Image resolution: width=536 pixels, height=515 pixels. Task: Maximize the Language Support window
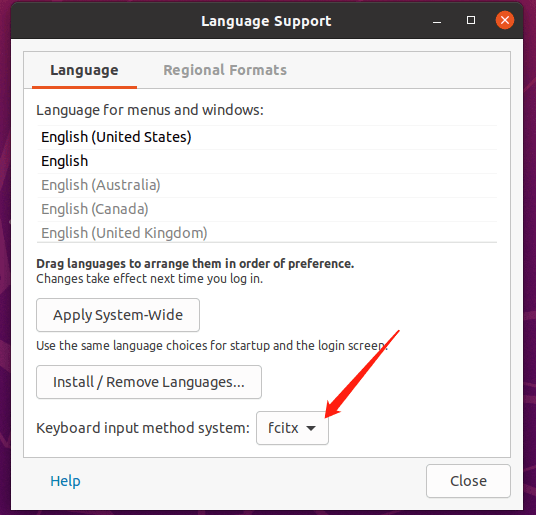471,21
